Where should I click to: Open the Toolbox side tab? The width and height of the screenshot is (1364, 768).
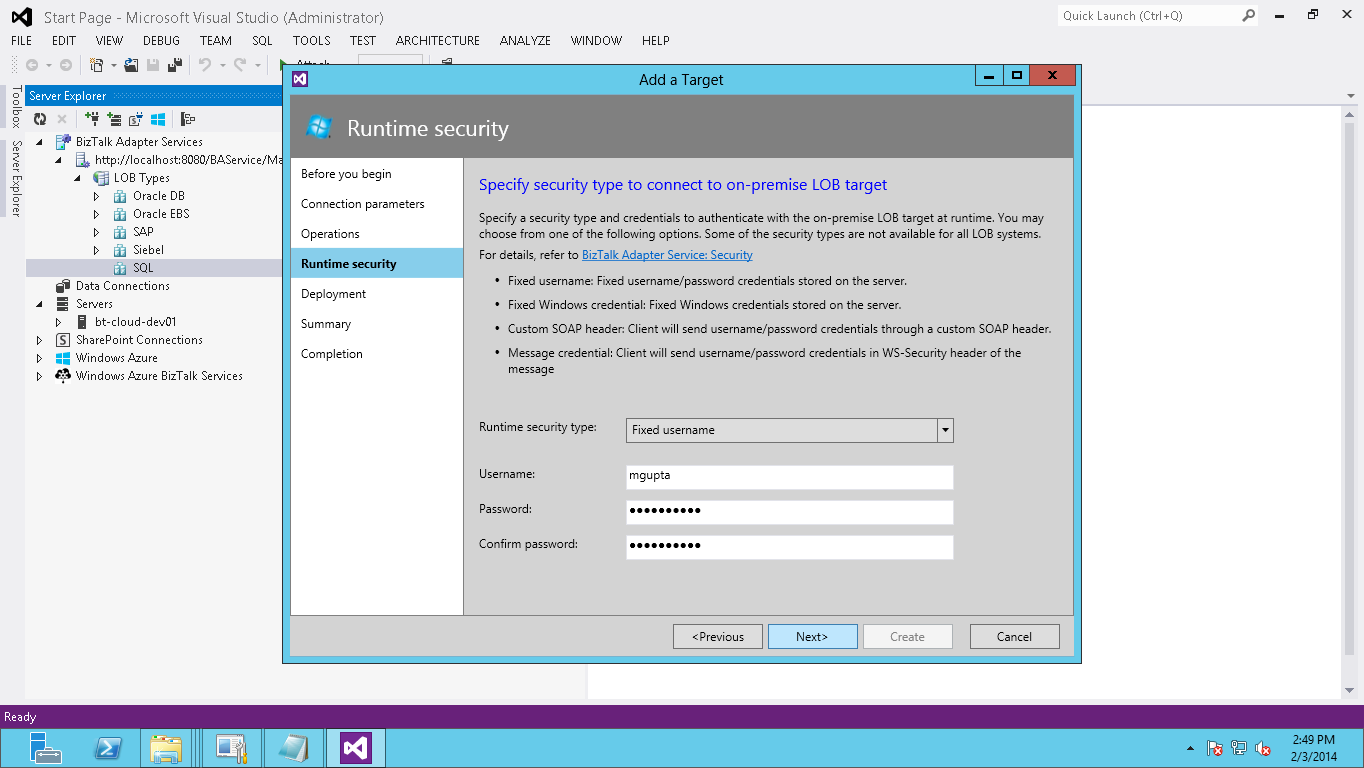[x=16, y=107]
